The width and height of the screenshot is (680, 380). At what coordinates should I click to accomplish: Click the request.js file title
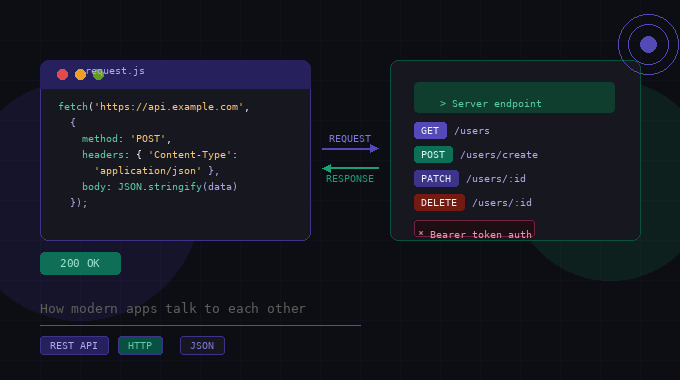pos(115,71)
